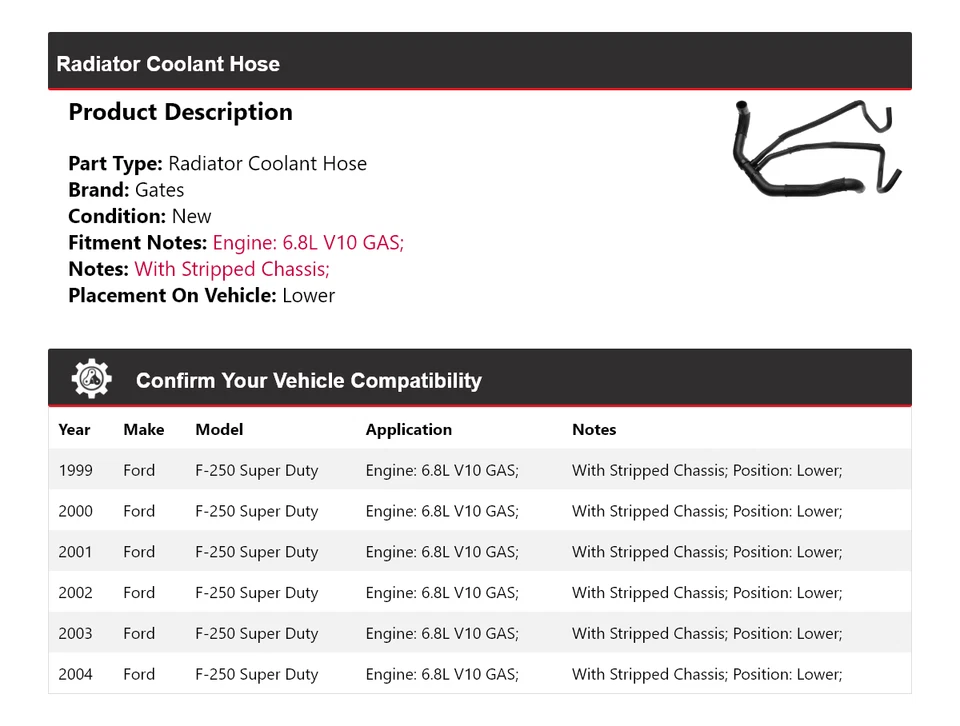Viewport: 960px width, 726px height.
Task: Click the Radiator Coolant Hose header
Action: click(168, 64)
